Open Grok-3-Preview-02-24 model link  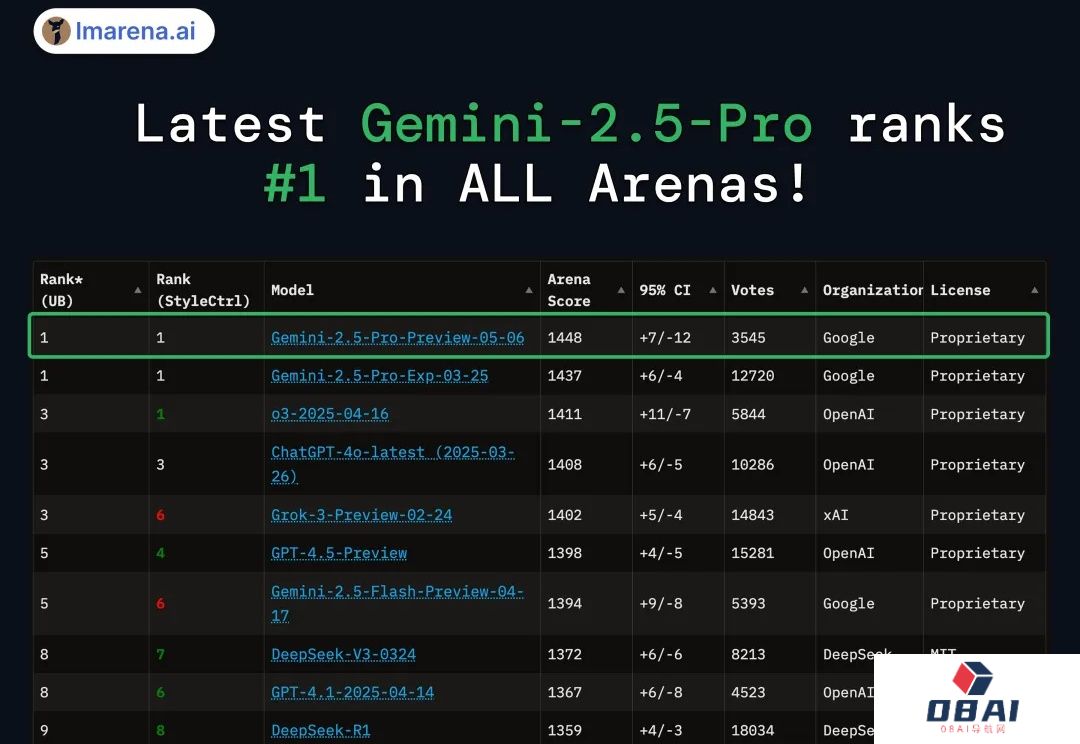(x=362, y=515)
